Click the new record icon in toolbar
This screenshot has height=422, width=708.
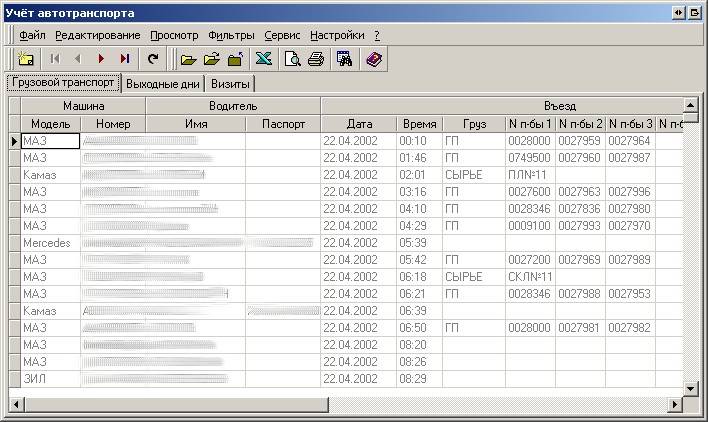pos(25,59)
